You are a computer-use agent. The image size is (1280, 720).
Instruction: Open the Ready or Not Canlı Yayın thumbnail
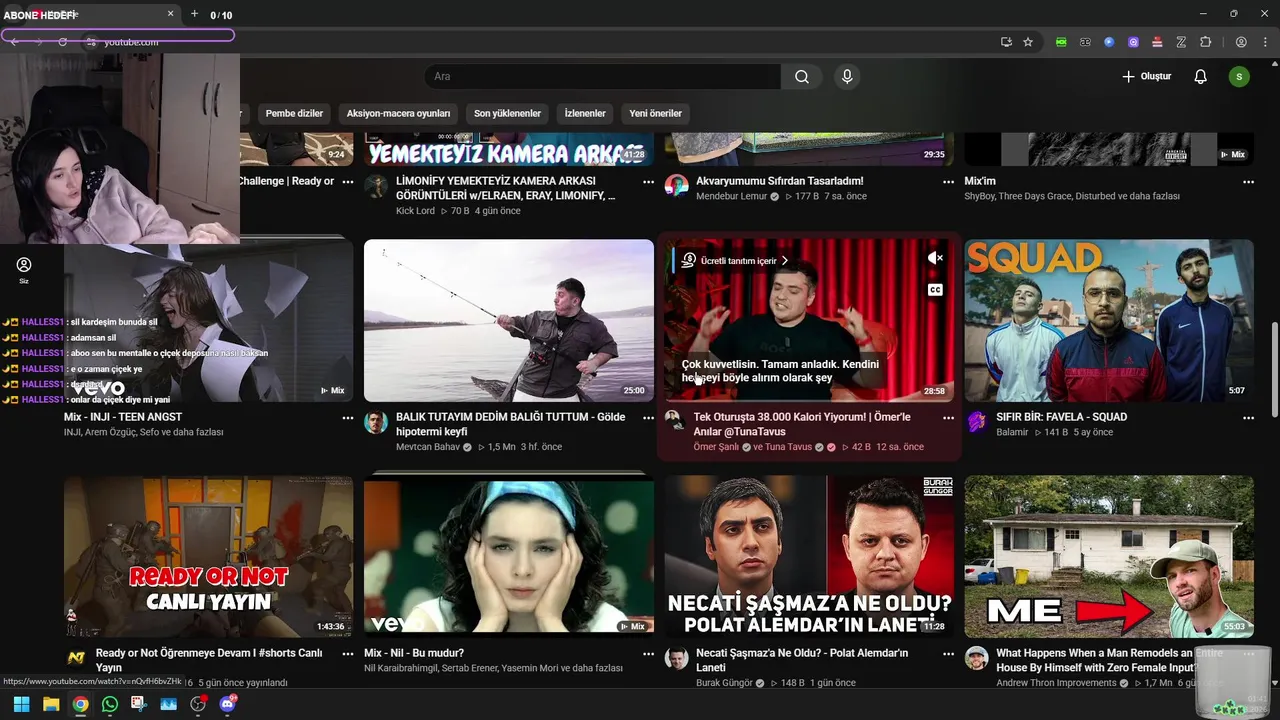pyautogui.click(x=209, y=556)
